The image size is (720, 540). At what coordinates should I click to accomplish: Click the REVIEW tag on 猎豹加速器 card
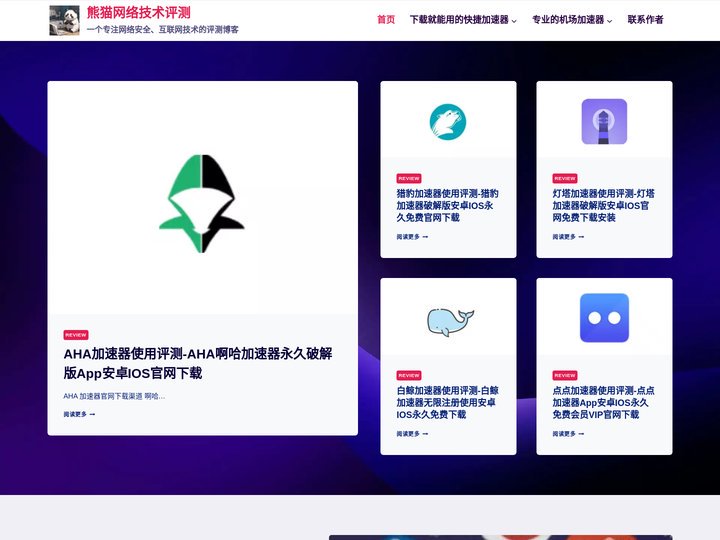tap(409, 178)
